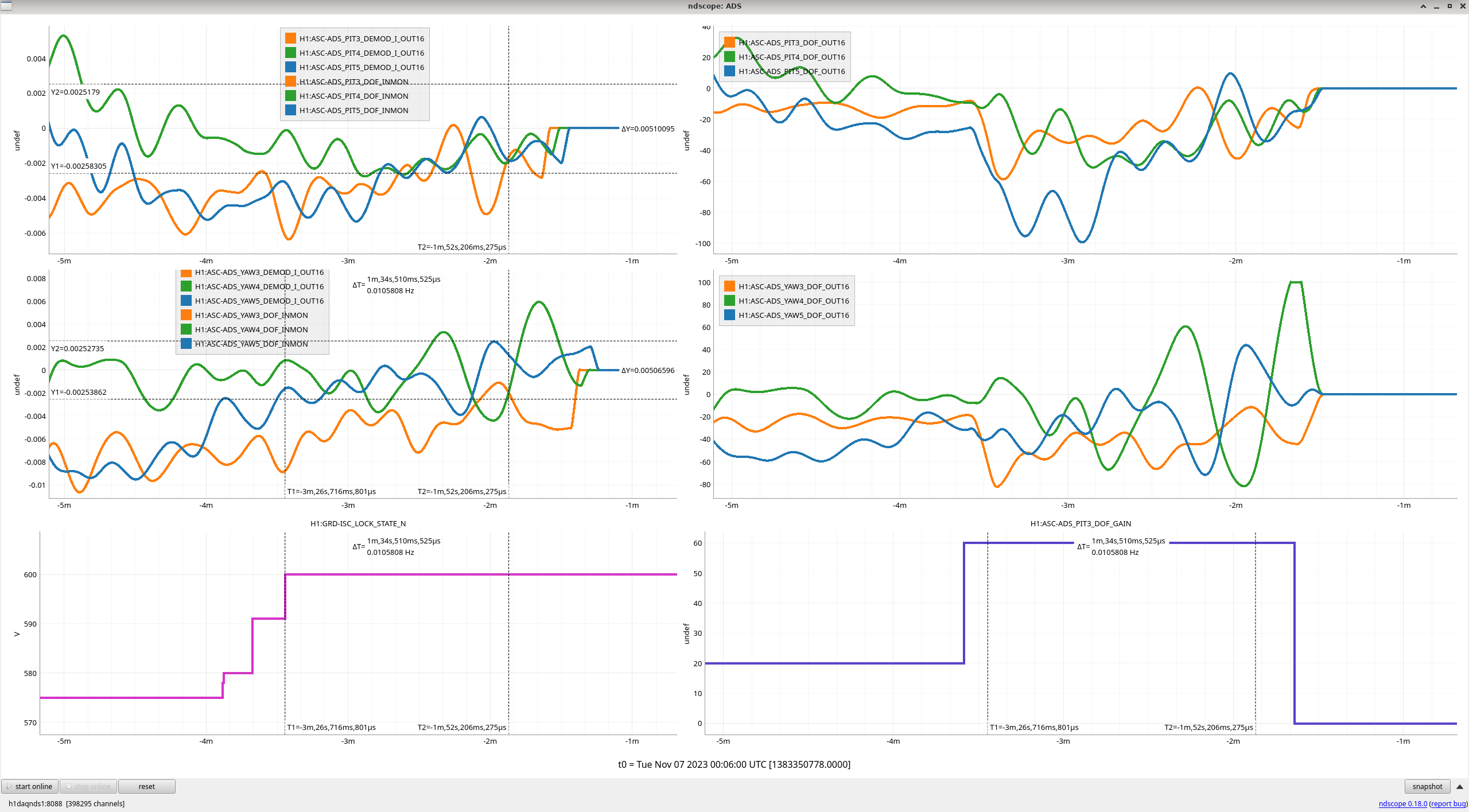Screen dimensions: 1469x812
Task: Select the H1:GRD-ISC_LOCK_STATE_N plot title
Action: tap(358, 523)
